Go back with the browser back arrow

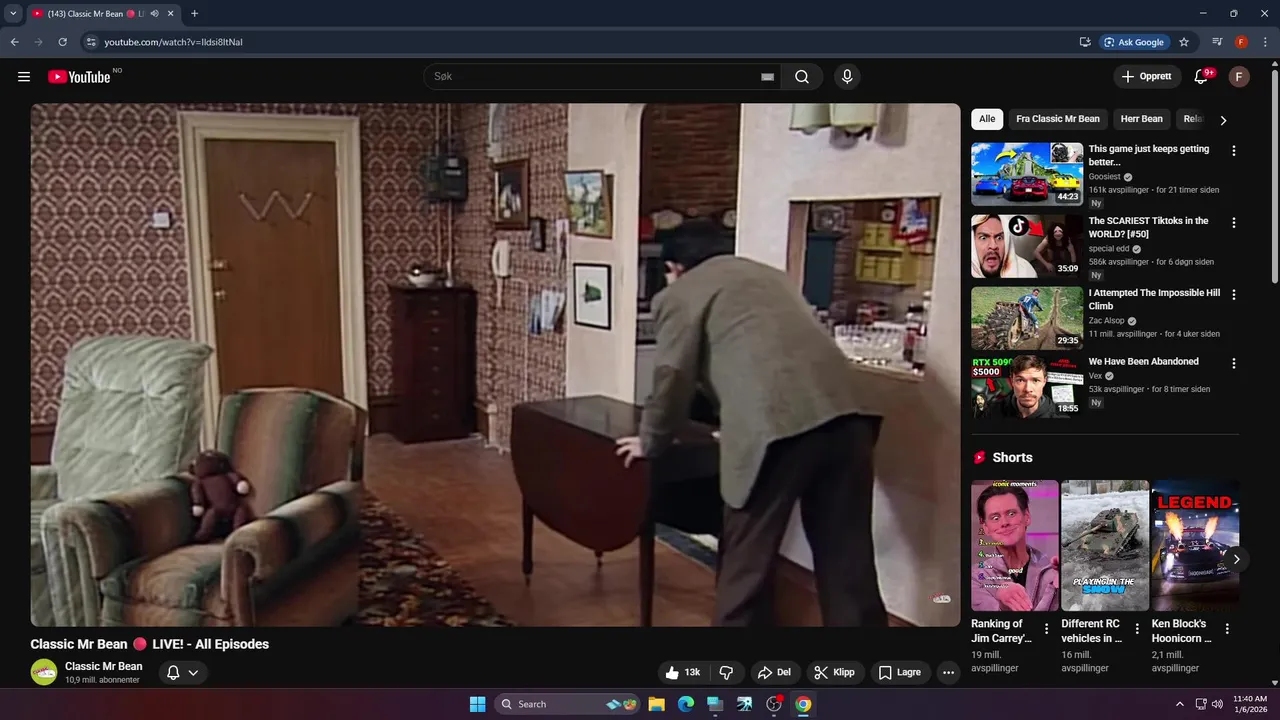click(14, 42)
